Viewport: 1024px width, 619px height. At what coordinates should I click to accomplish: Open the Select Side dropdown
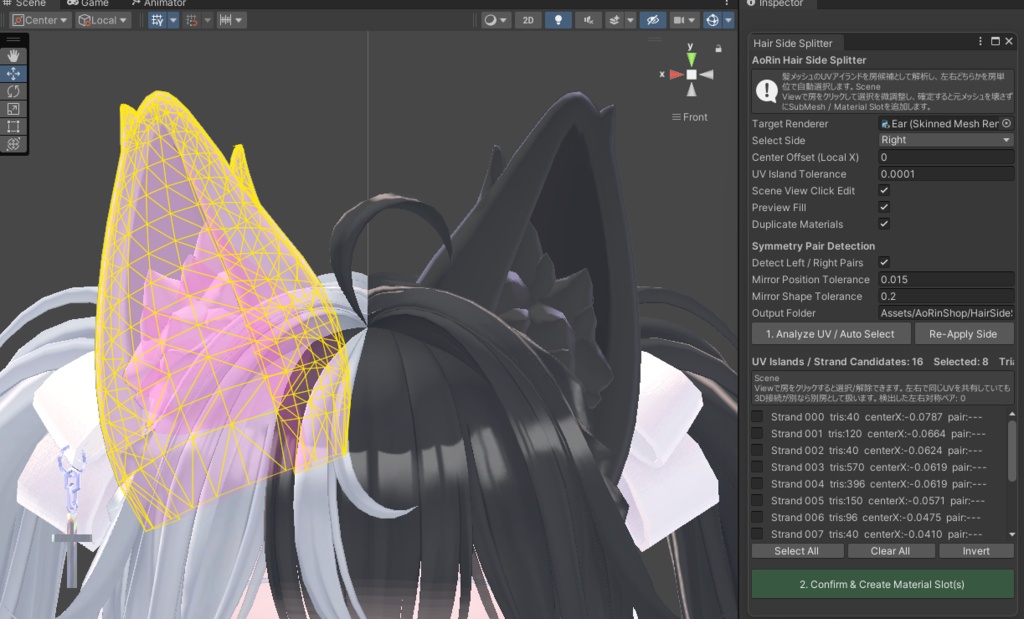coord(946,140)
